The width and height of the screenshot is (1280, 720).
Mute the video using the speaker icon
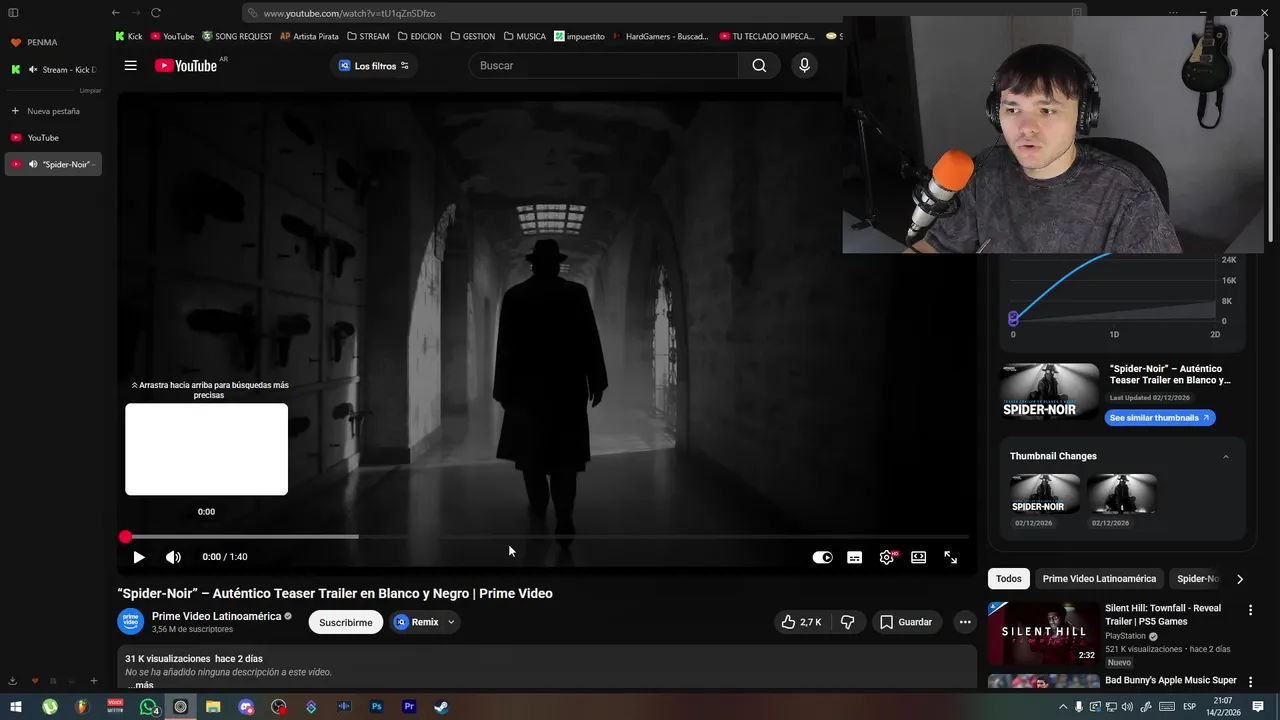click(x=173, y=557)
